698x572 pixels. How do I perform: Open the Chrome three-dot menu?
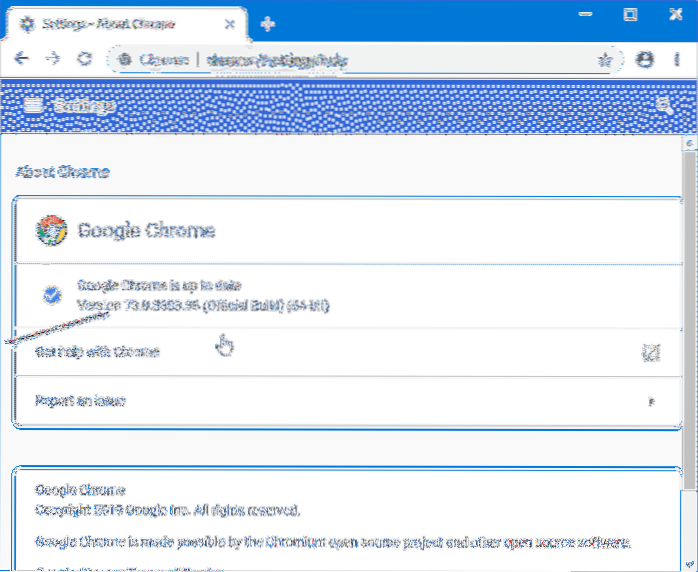click(x=678, y=60)
